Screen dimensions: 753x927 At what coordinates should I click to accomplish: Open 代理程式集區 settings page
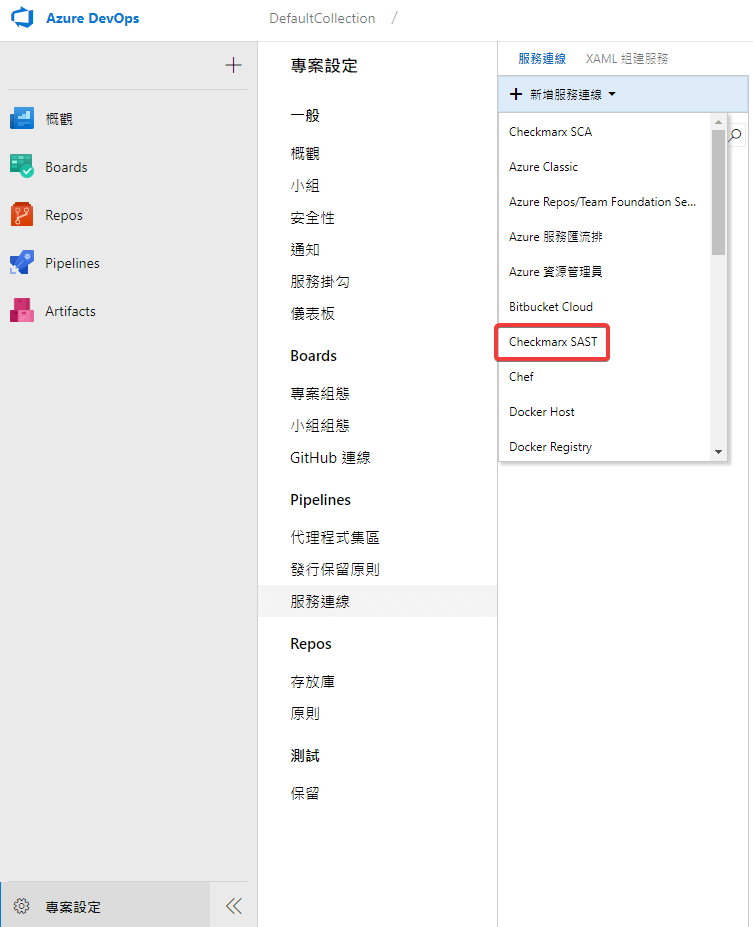pyautogui.click(x=335, y=538)
